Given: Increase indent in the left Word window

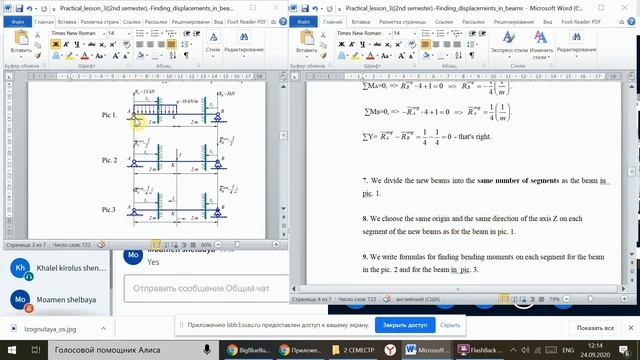Looking at the screenshot, I should click(x=197, y=33).
